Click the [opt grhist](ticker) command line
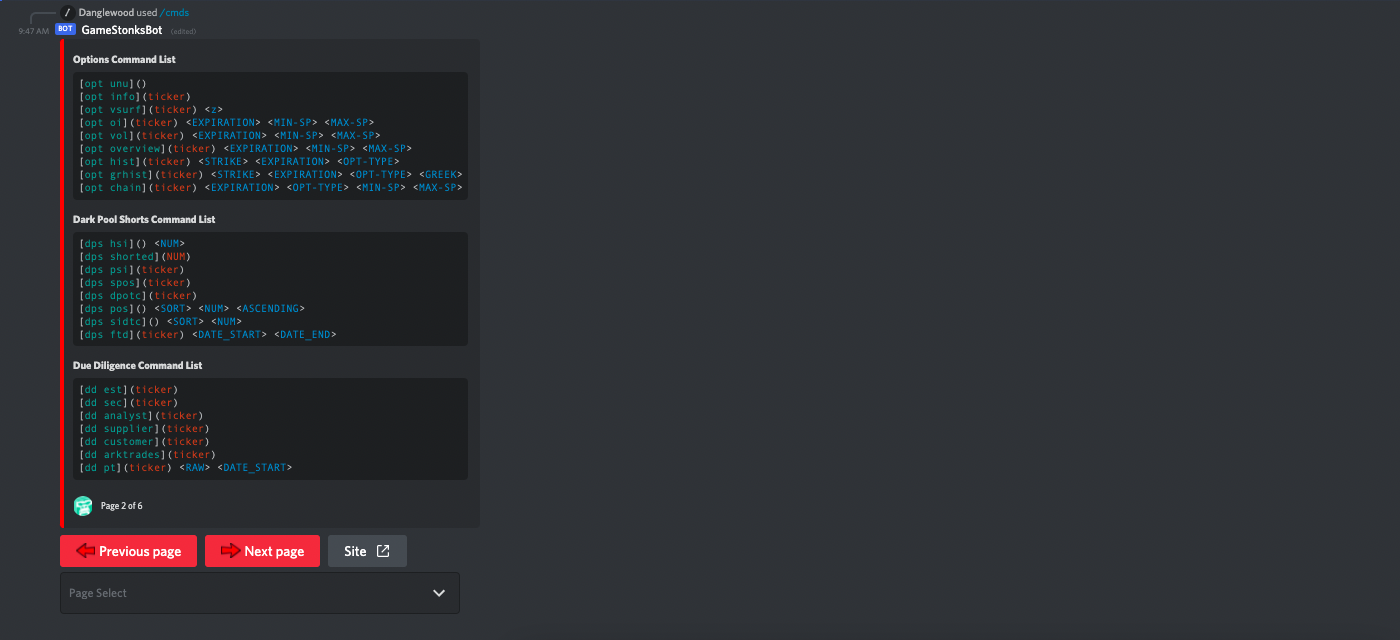The image size is (1400, 640). point(271,175)
